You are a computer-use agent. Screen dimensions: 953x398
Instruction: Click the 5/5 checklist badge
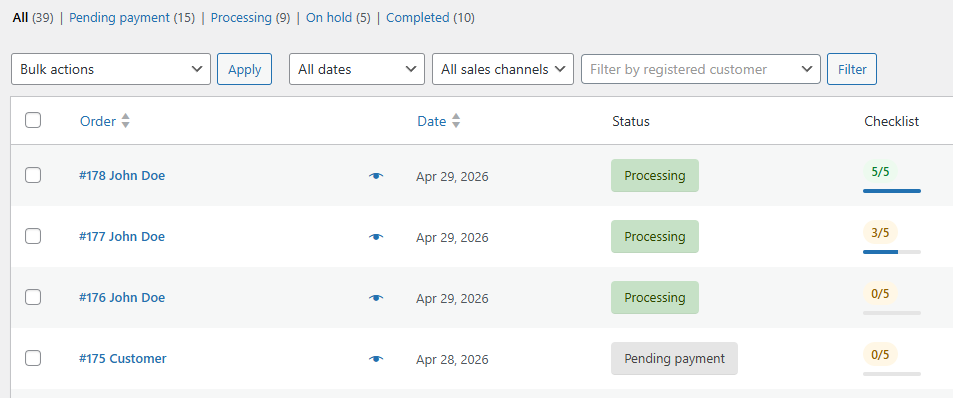880,172
